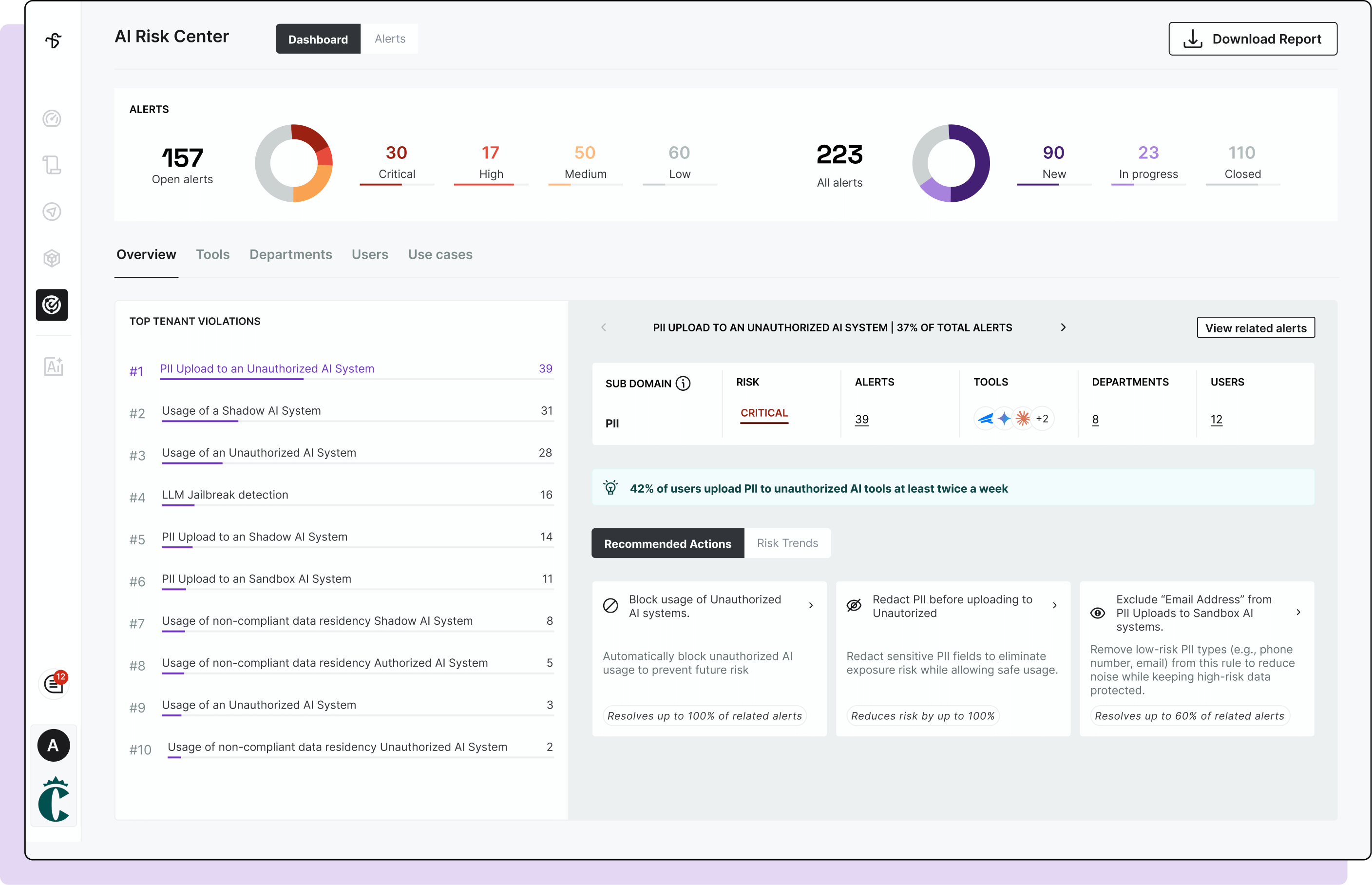Switch to the Departments tab
Image resolution: width=1372 pixels, height=885 pixels.
(290, 254)
